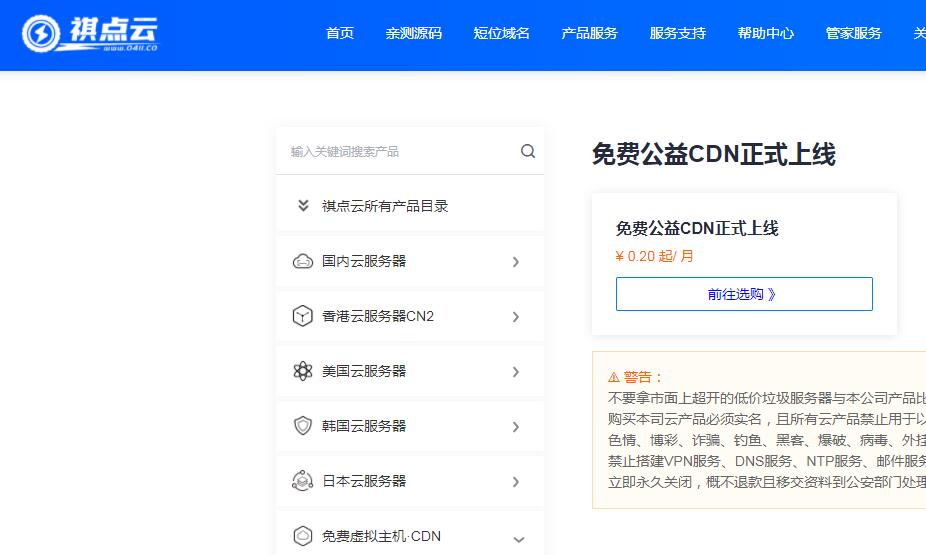Open the 服务支持 nav menu
The width and height of the screenshot is (926, 555).
tap(678, 33)
